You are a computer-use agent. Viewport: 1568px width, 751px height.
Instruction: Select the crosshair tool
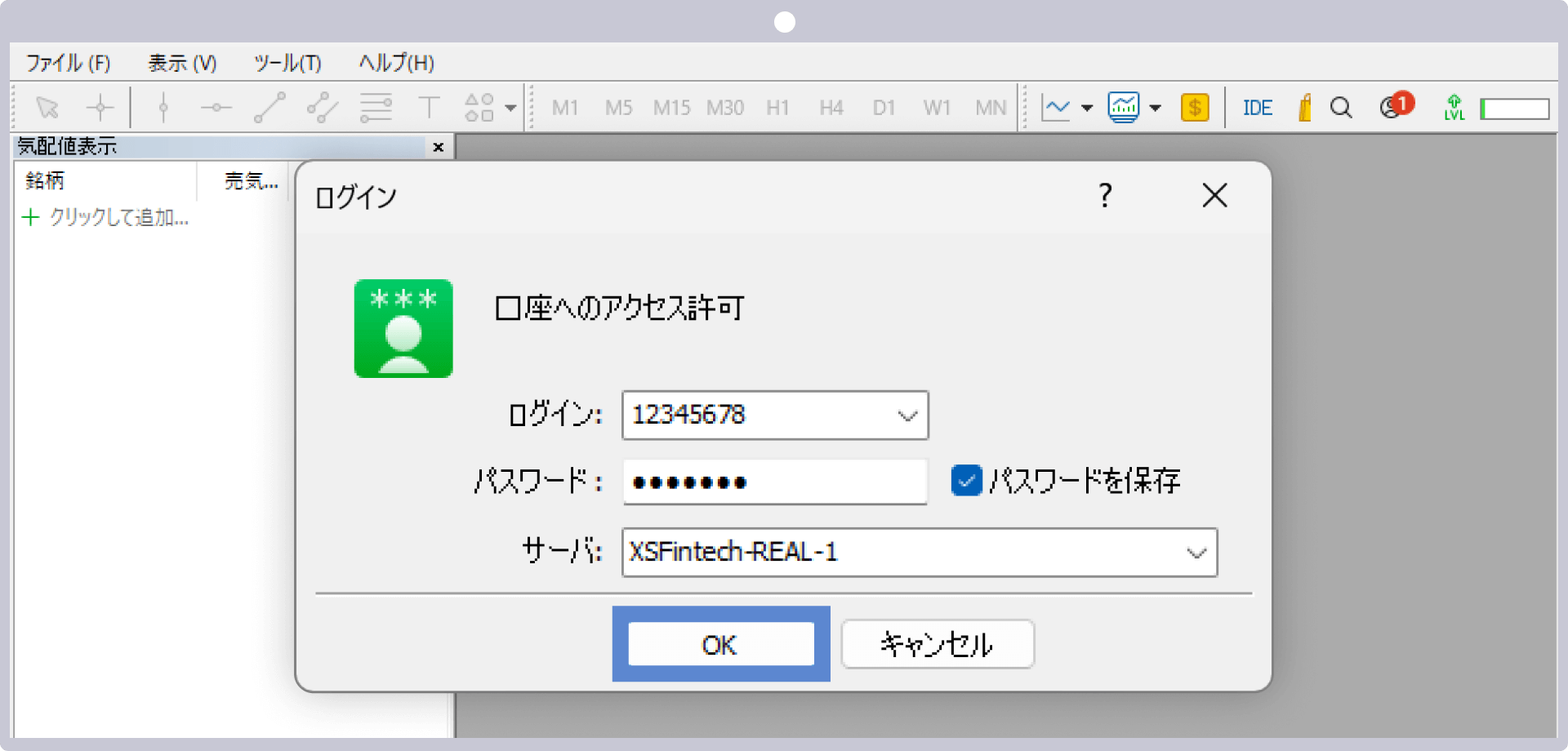point(100,107)
